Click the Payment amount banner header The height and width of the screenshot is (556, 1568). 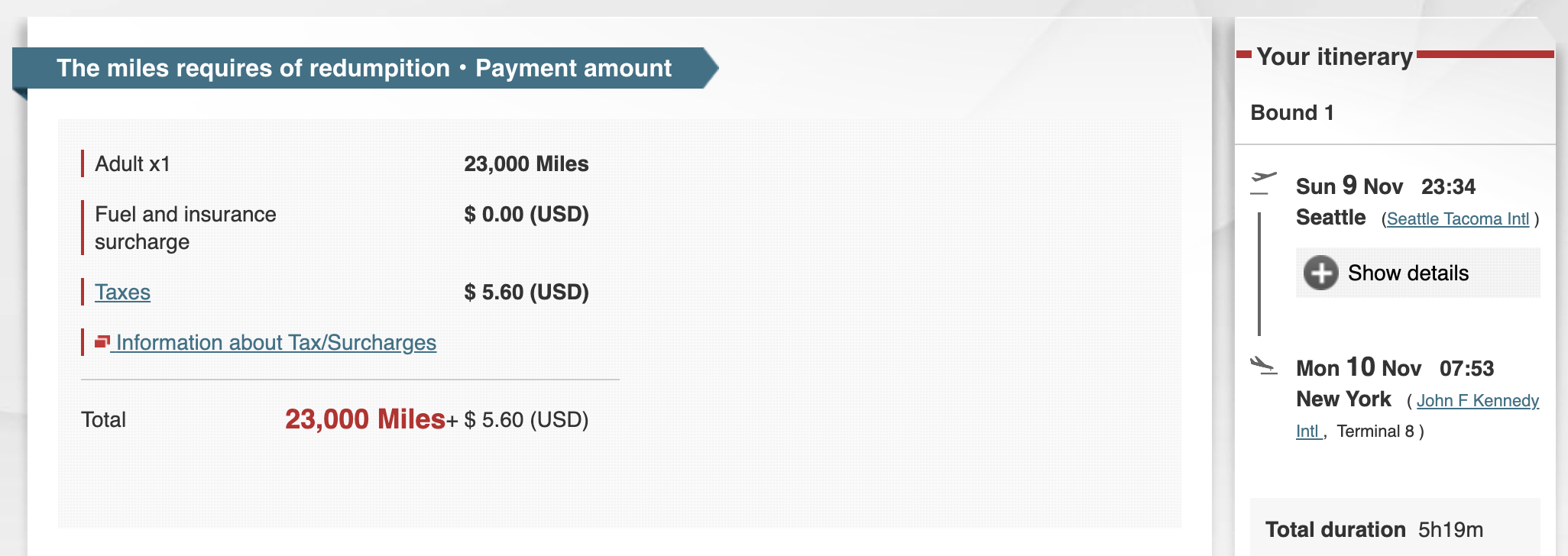tap(364, 68)
